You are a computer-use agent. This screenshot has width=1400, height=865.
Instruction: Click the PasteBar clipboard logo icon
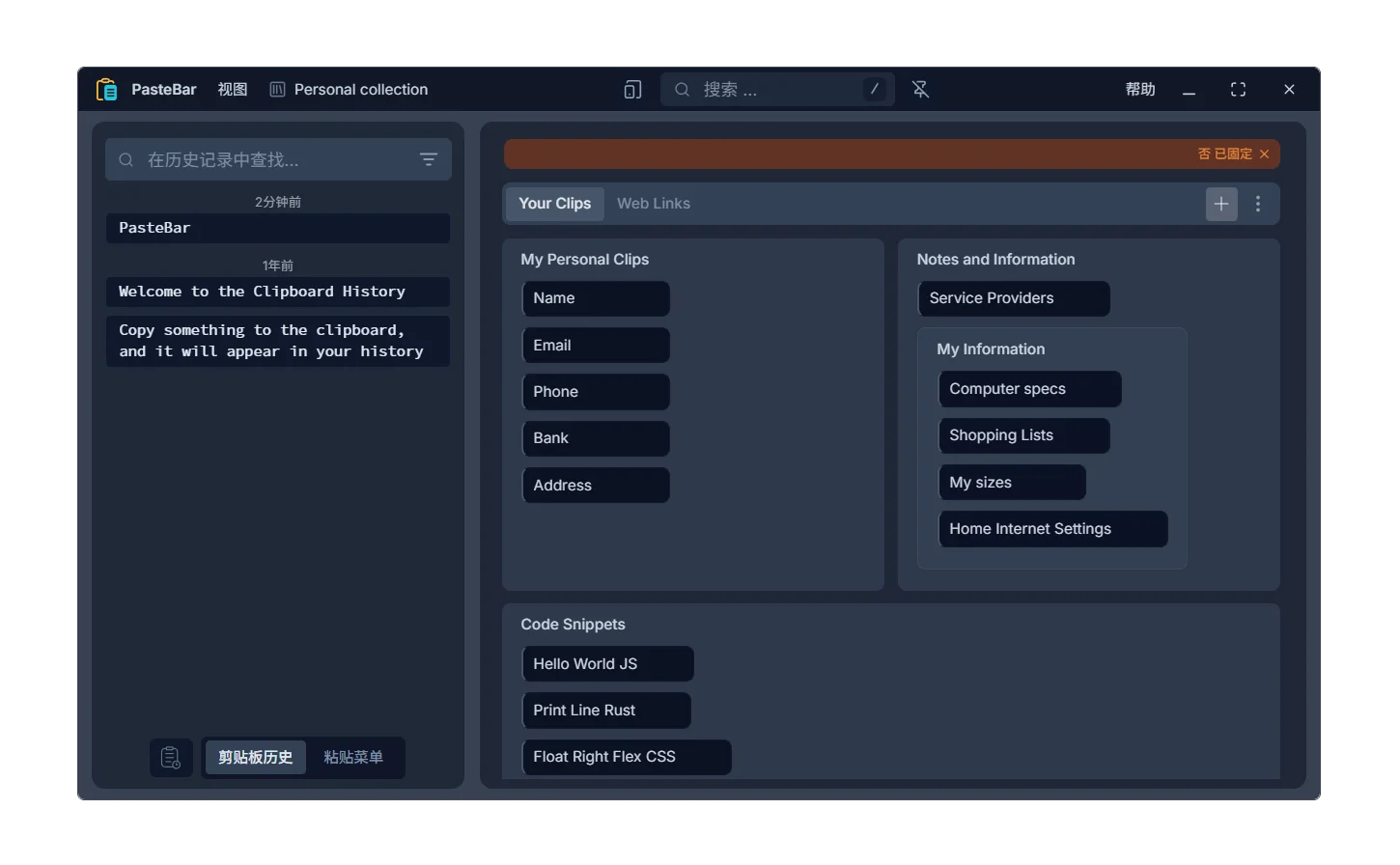(x=106, y=90)
